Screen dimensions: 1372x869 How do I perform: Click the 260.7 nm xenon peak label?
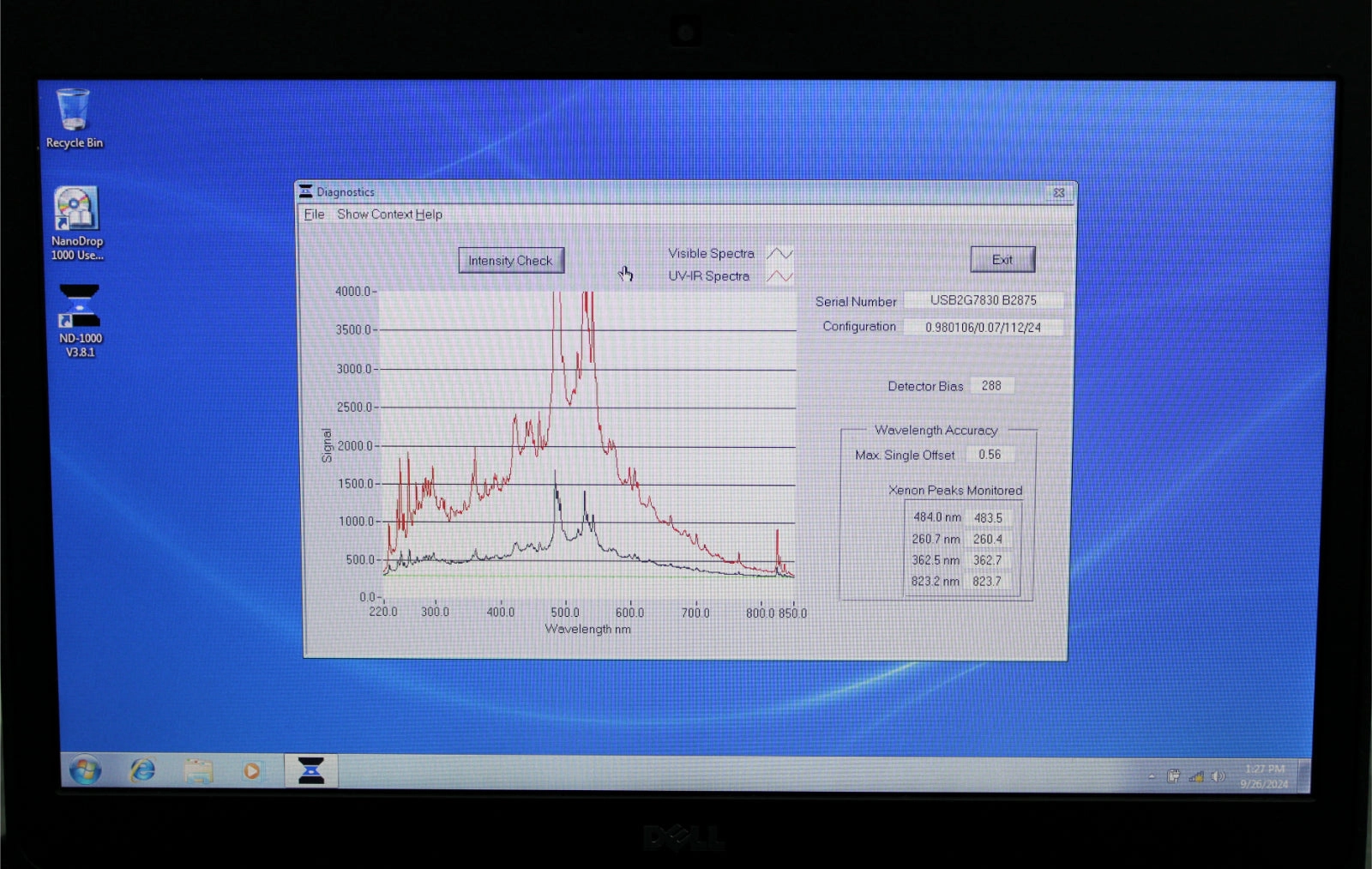[x=936, y=539]
